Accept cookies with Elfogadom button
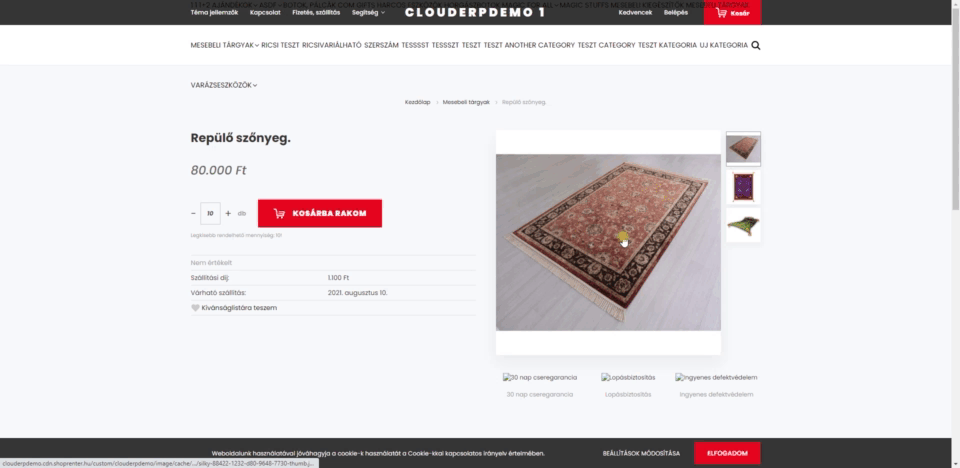The image size is (960, 468). (x=727, y=453)
